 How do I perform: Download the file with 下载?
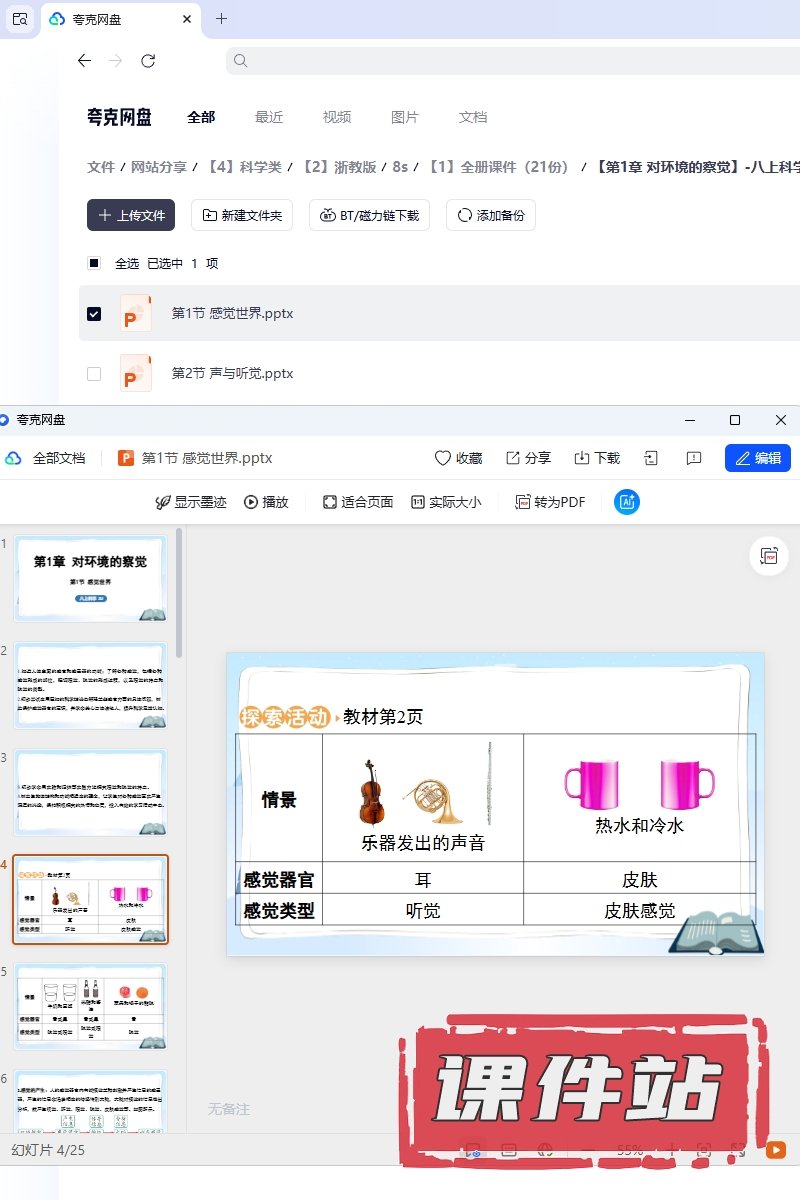pyautogui.click(x=597, y=458)
